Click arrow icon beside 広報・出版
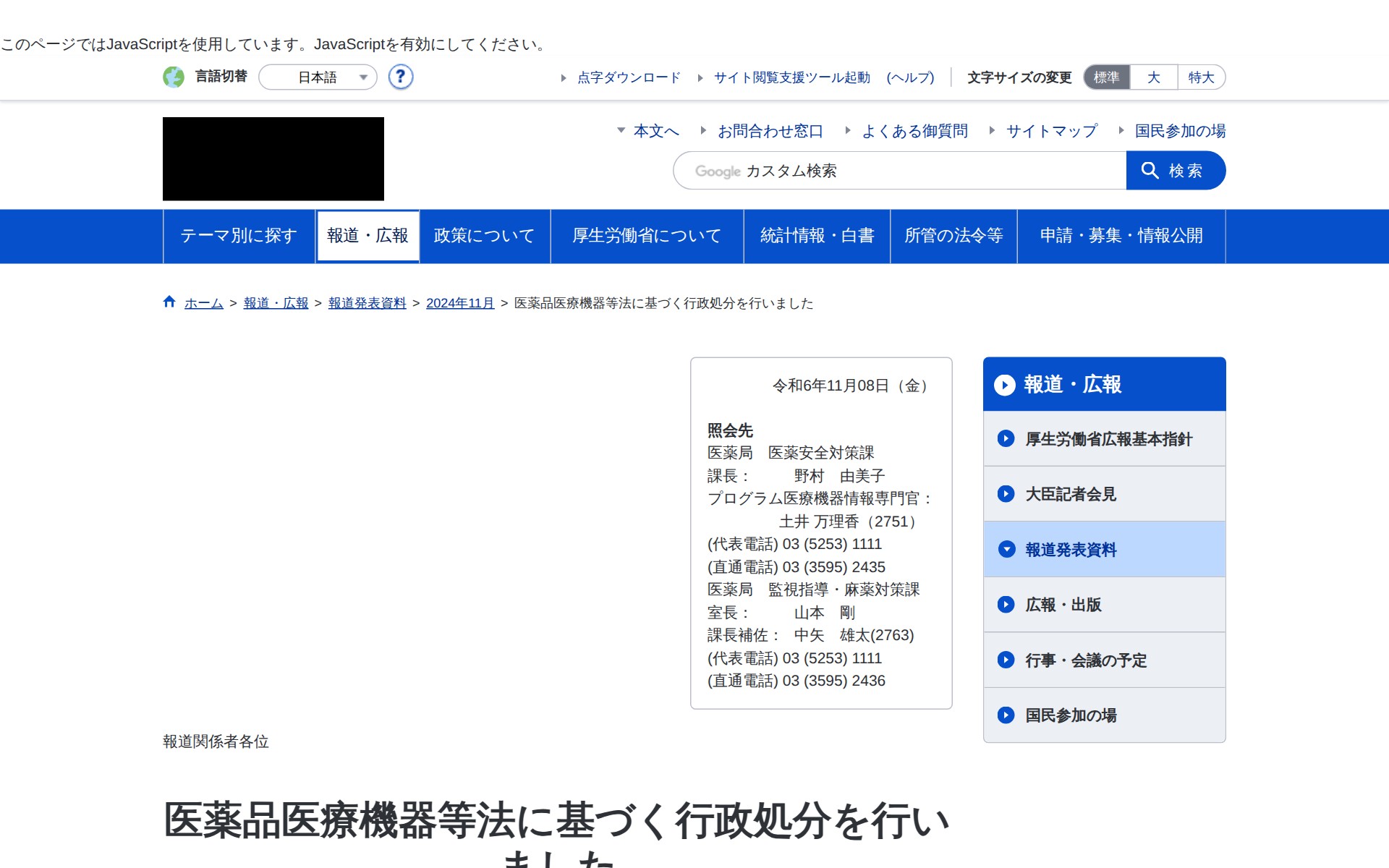 pyautogui.click(x=1006, y=605)
